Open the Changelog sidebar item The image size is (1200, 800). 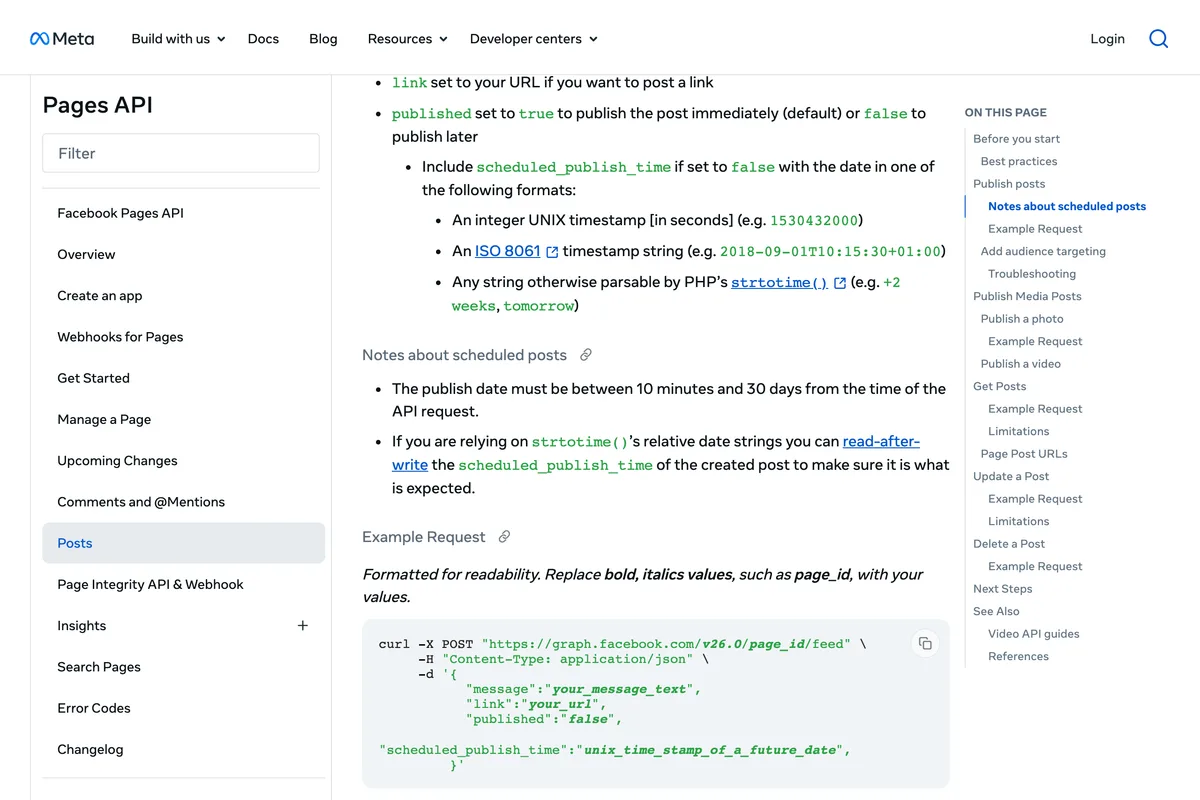point(90,749)
